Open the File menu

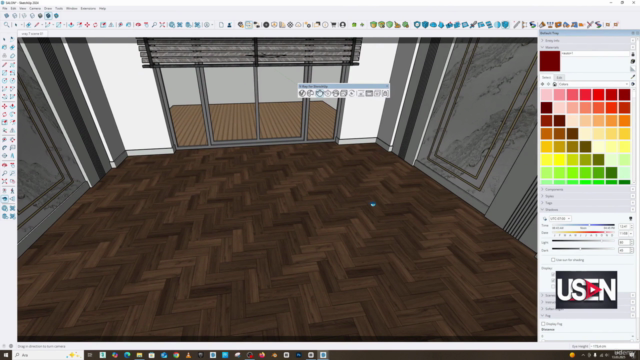coord(5,8)
